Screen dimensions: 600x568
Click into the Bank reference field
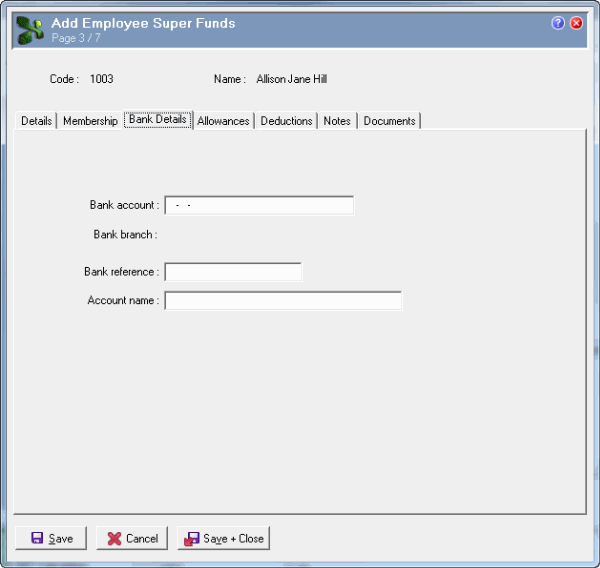tap(233, 272)
